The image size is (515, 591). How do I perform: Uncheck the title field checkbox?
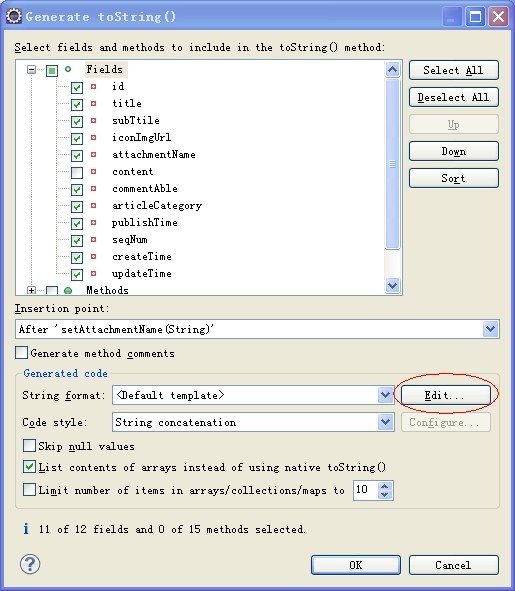coord(77,105)
